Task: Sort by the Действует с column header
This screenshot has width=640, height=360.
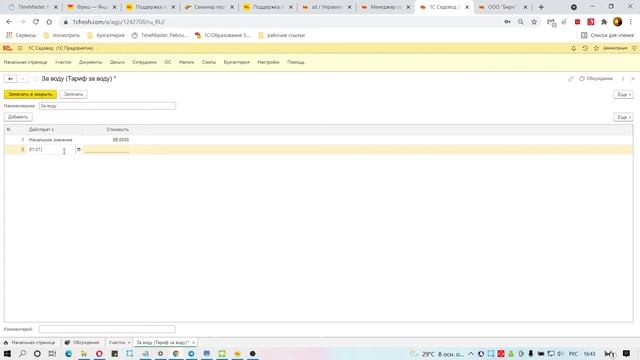Action: point(41,129)
